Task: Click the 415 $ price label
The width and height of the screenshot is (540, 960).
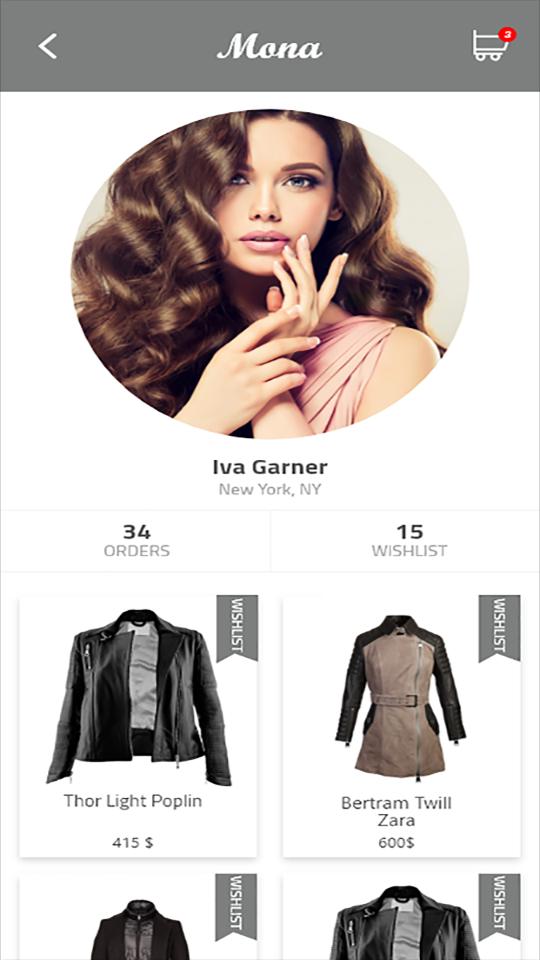Action: coord(133,842)
